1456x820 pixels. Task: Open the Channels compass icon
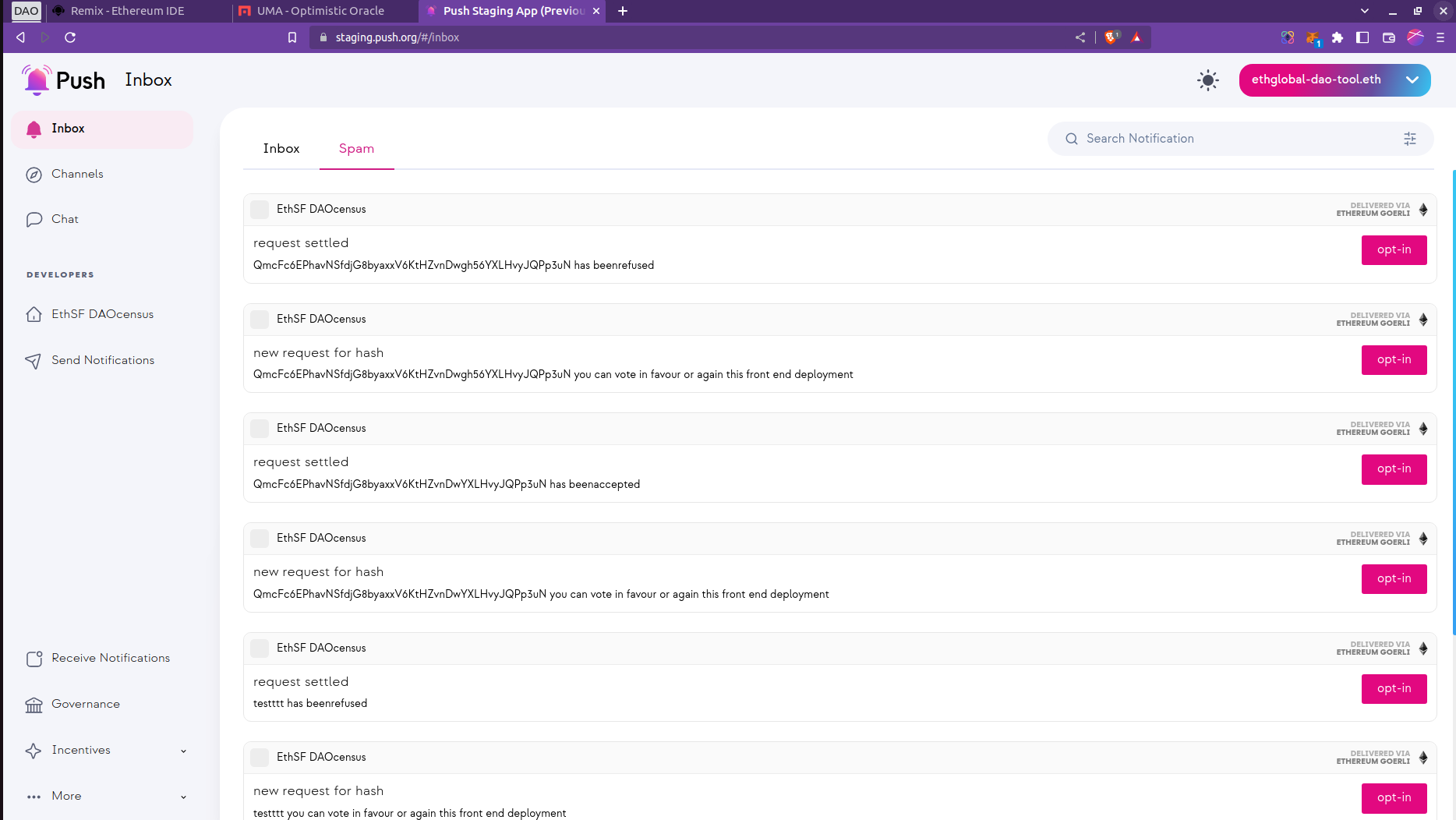pyautogui.click(x=34, y=175)
